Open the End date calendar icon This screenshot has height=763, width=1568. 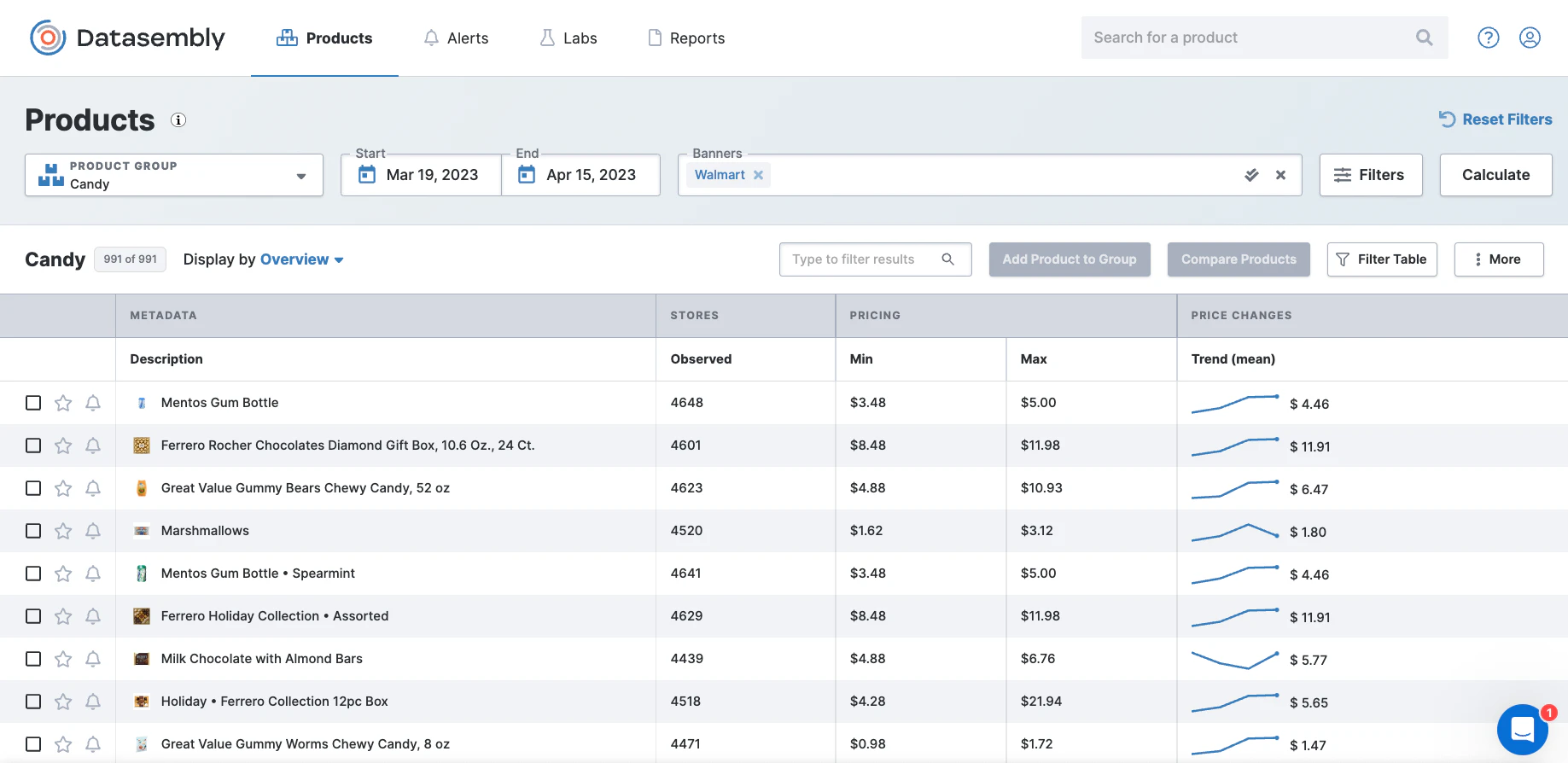[x=527, y=175]
